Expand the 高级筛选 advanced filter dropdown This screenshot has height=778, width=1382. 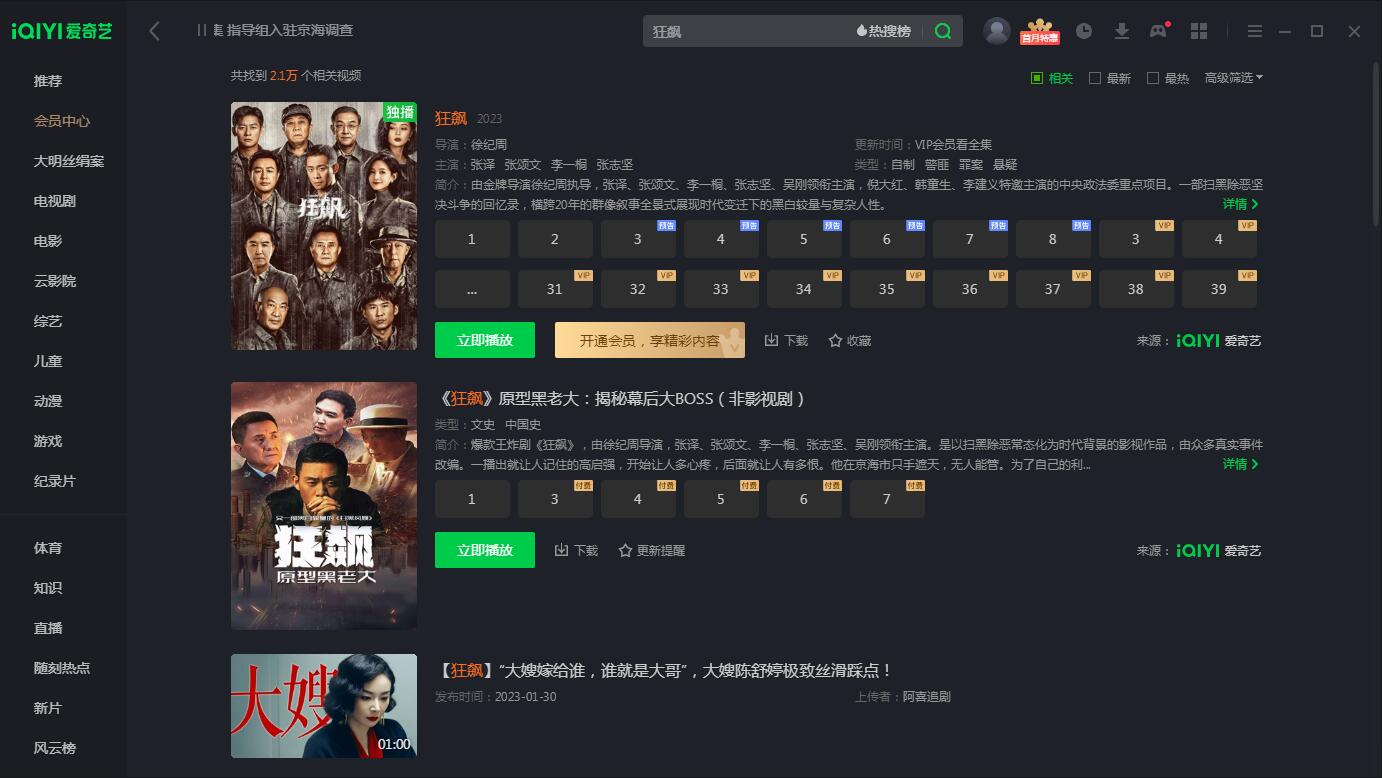(1234, 78)
